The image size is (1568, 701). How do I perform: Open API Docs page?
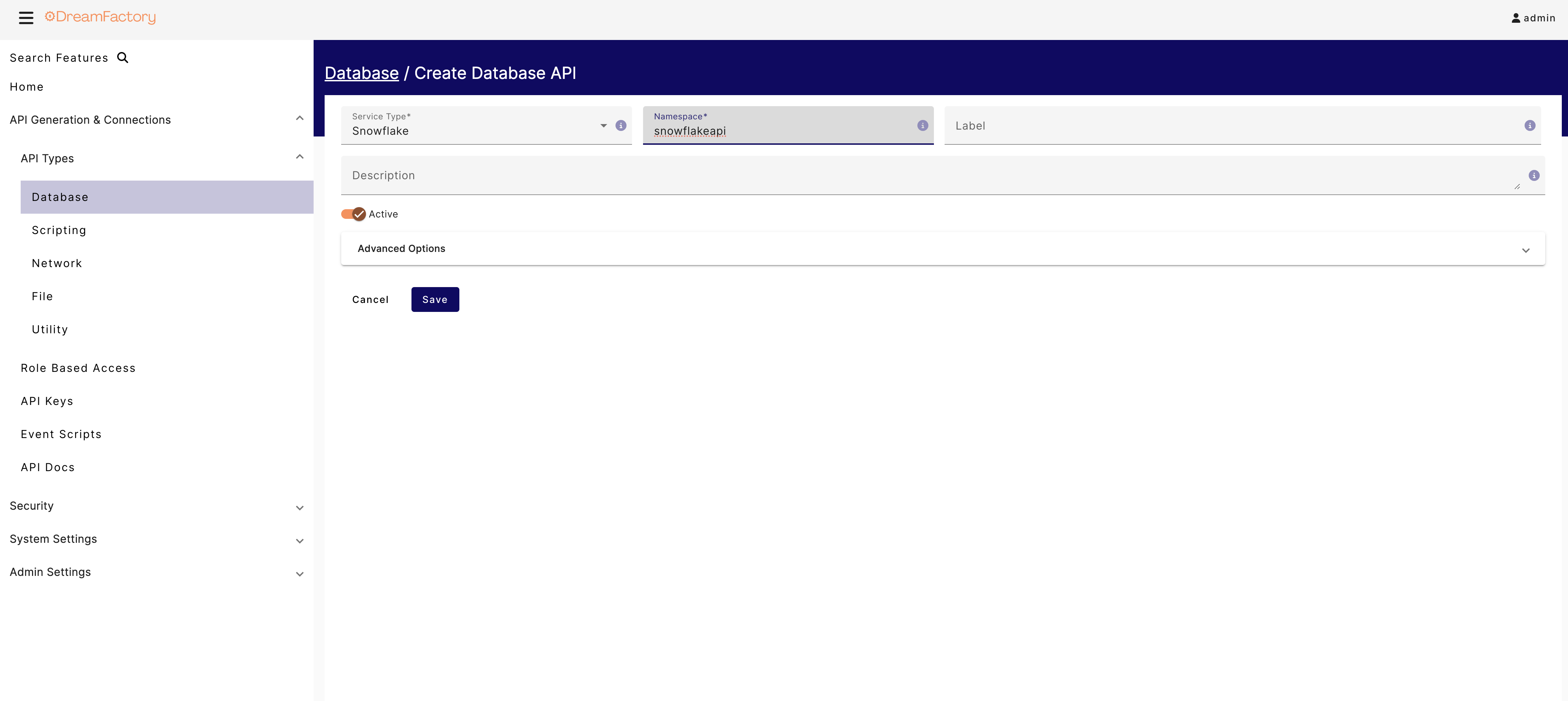(48, 467)
